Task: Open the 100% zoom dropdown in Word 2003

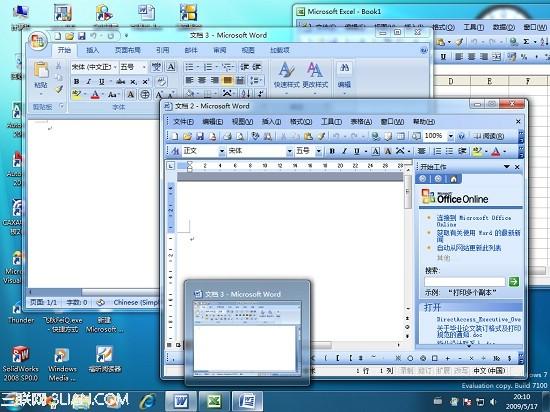Action: pos(451,136)
